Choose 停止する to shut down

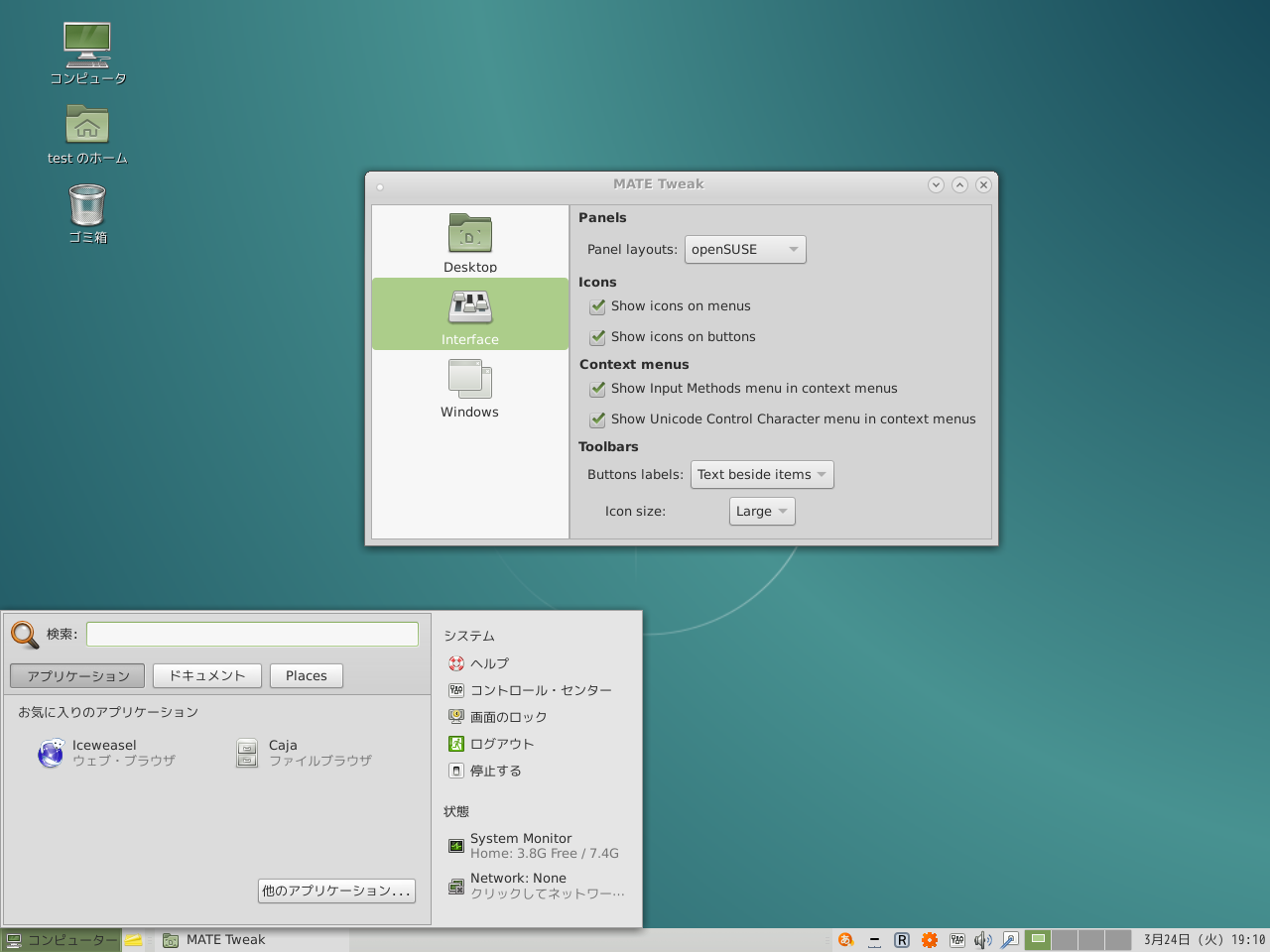(485, 771)
